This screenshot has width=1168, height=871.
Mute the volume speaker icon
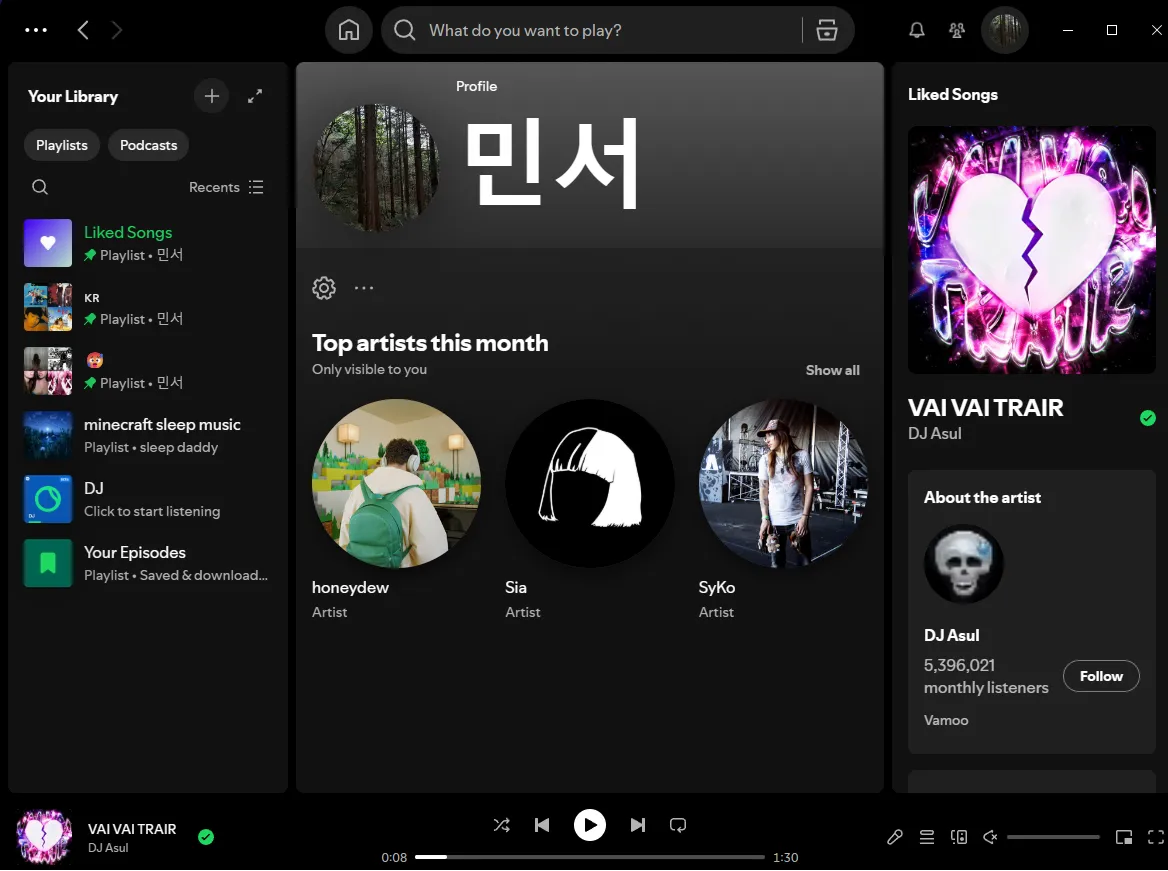(x=990, y=837)
